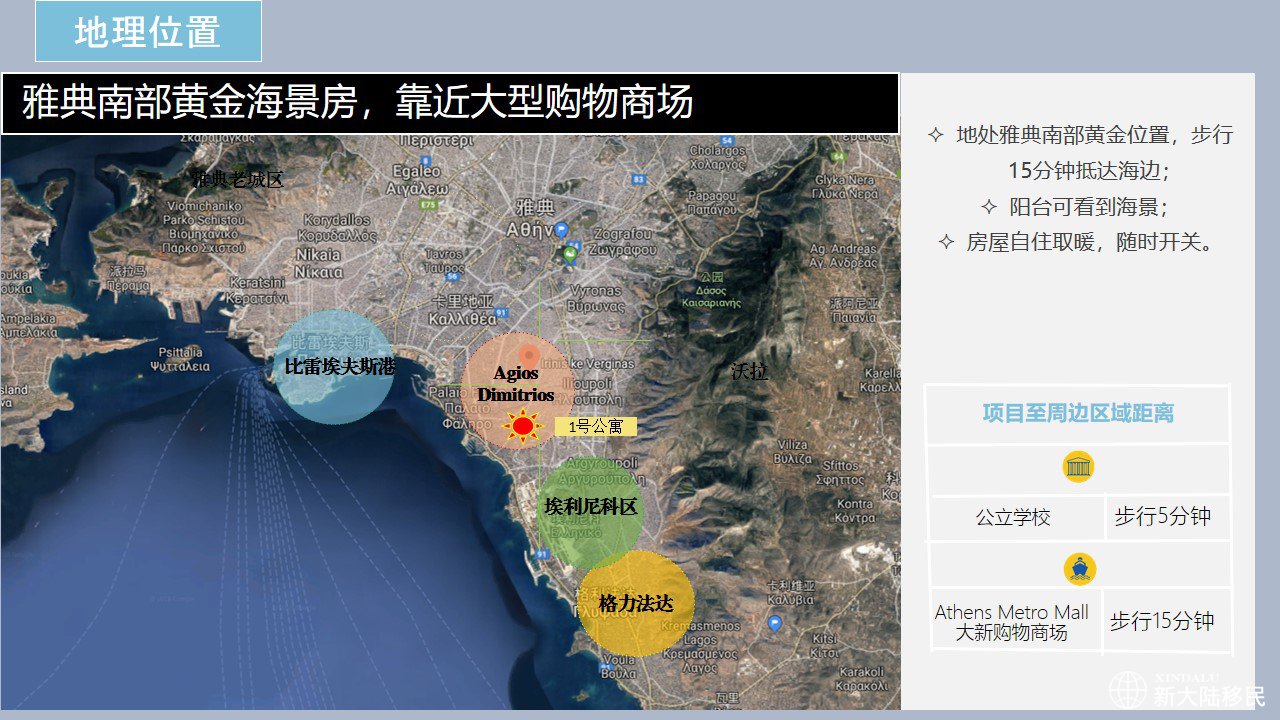
Task: Click the orange pin above Agios Dimitrios
Action: click(529, 356)
